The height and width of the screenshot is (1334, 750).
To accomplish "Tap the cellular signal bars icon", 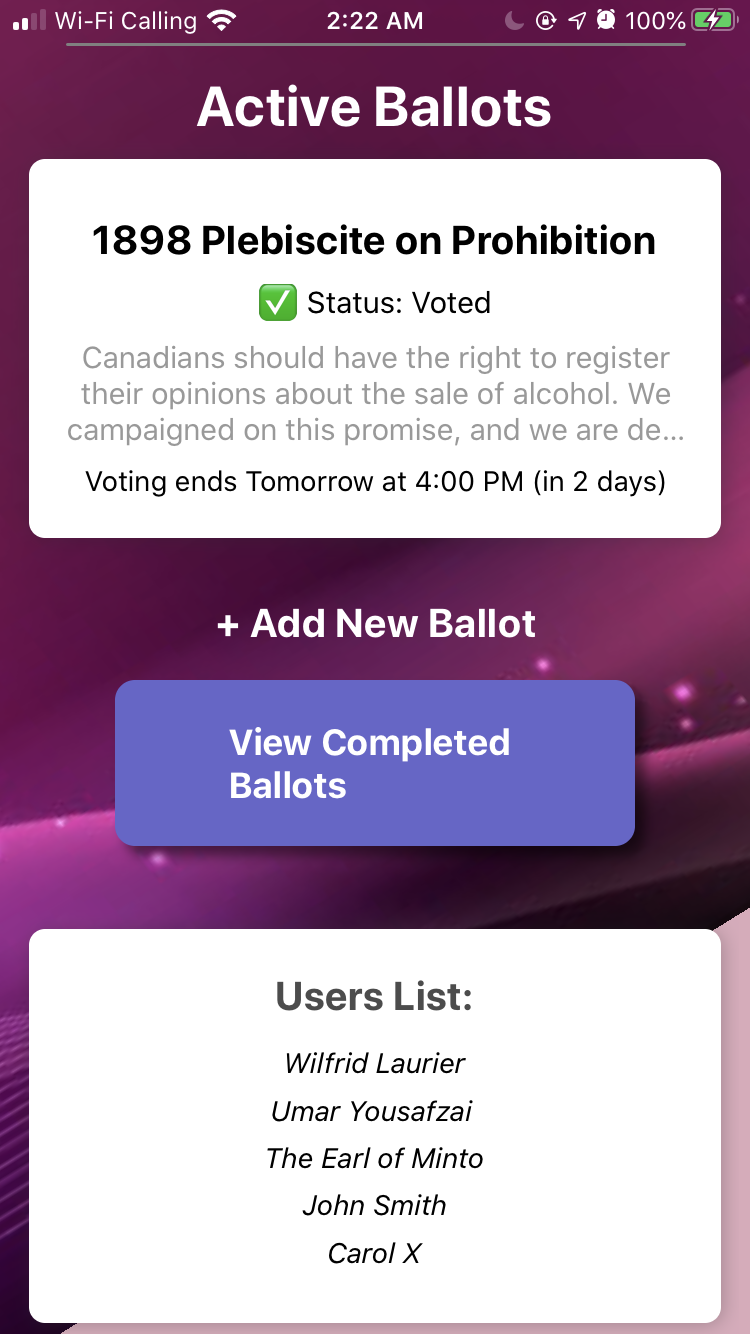I will pos(29,20).
